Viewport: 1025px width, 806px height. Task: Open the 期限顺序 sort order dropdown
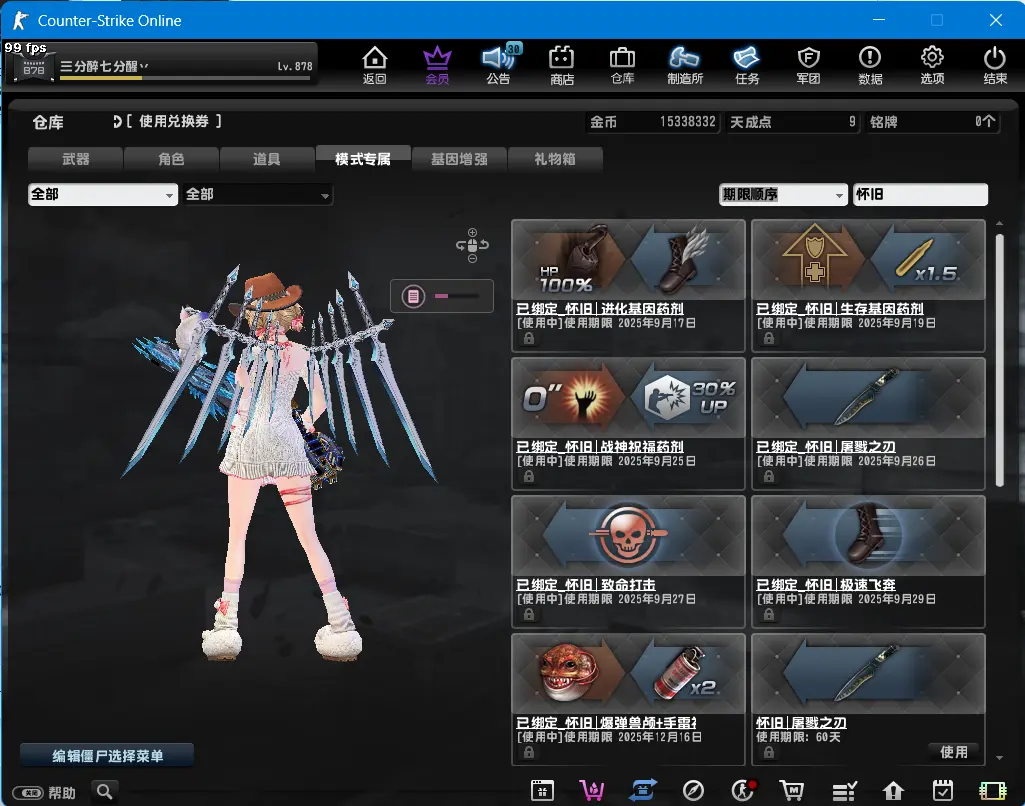[783, 194]
